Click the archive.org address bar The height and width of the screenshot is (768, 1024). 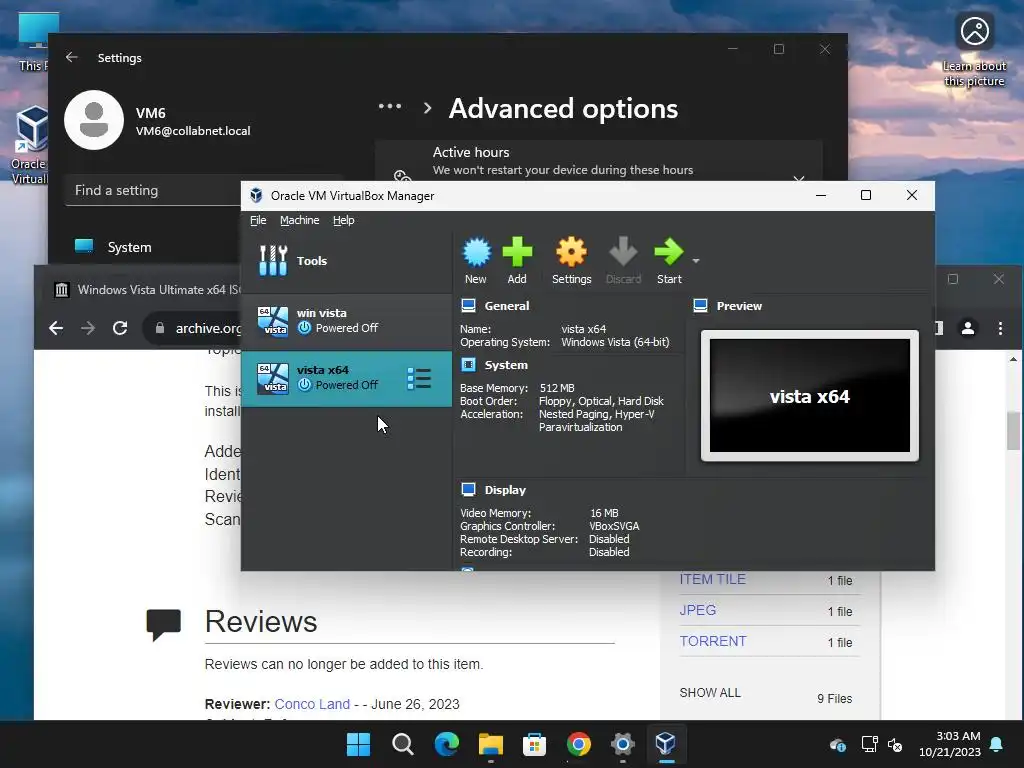click(x=193, y=328)
